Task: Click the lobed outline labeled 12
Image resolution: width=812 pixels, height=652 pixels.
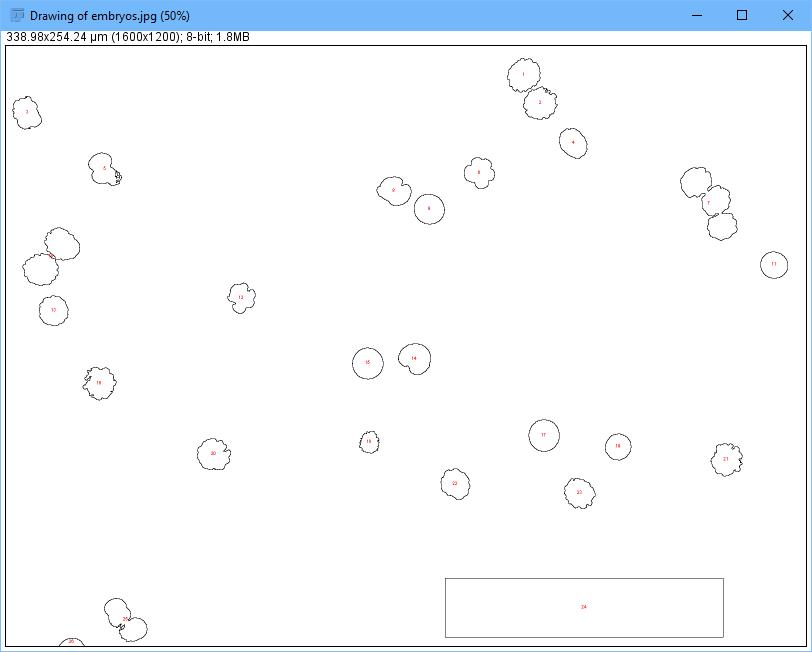Action: [241, 298]
